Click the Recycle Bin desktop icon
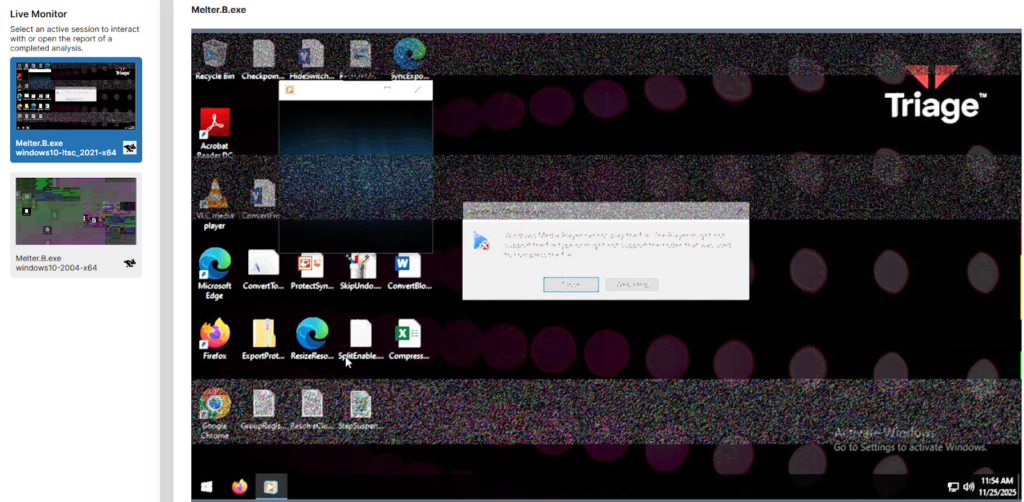The height and width of the screenshot is (502, 1024). 215,57
